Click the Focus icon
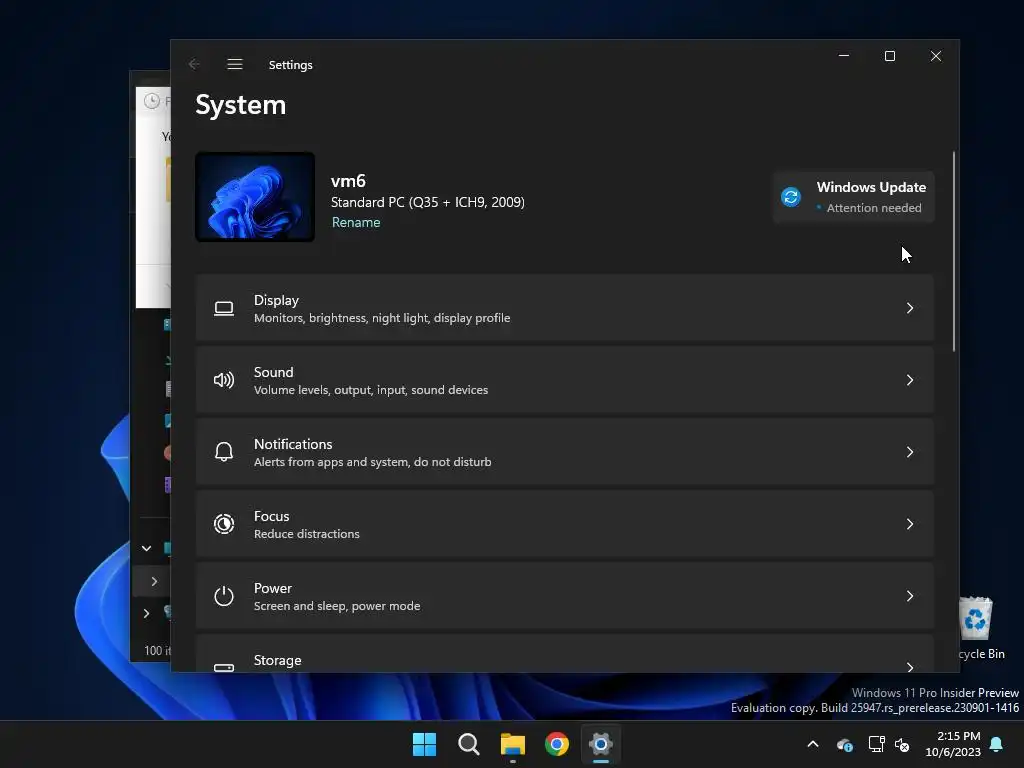The height and width of the screenshot is (768, 1024). pos(224,524)
